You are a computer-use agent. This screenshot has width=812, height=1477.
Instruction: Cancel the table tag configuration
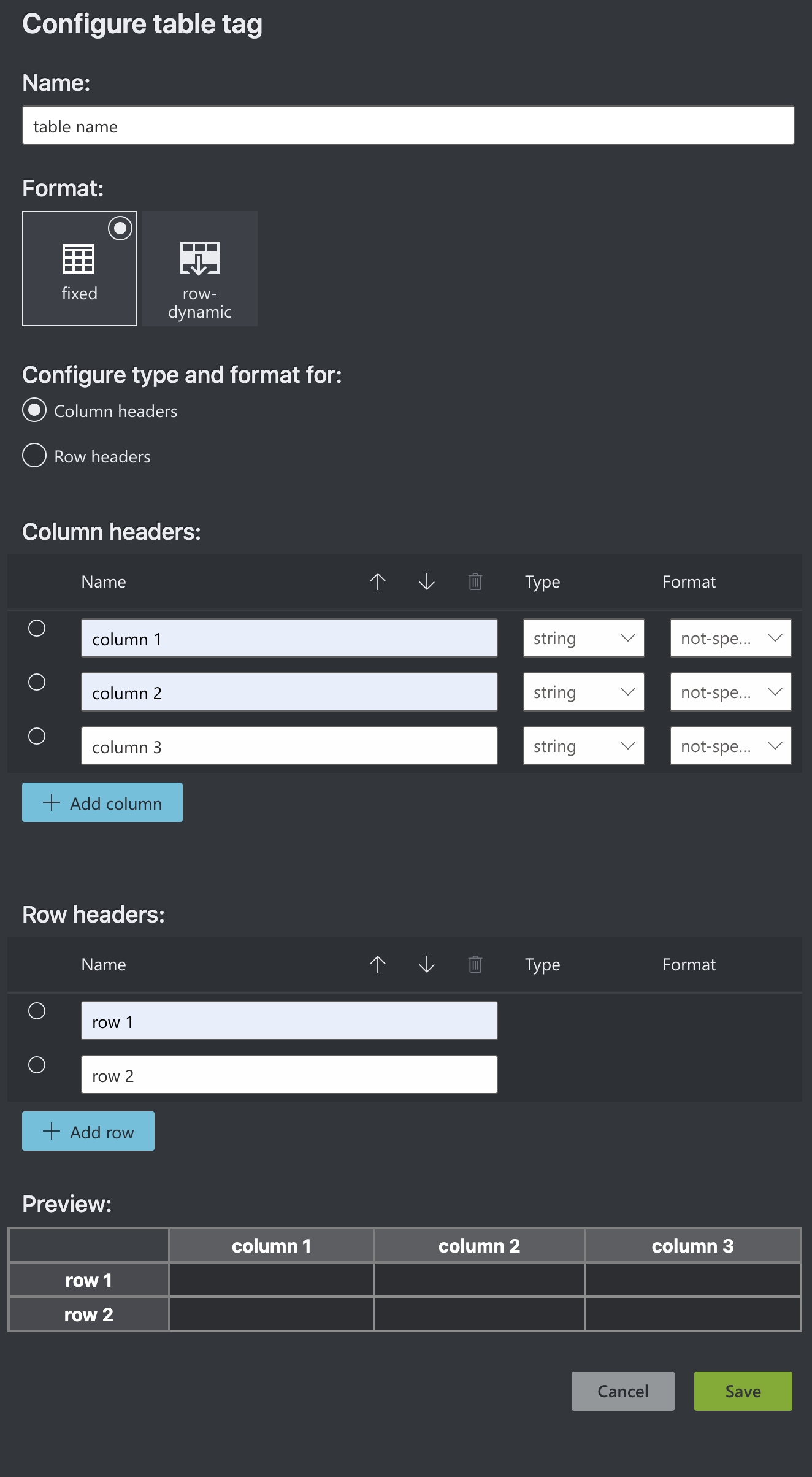tap(622, 1391)
